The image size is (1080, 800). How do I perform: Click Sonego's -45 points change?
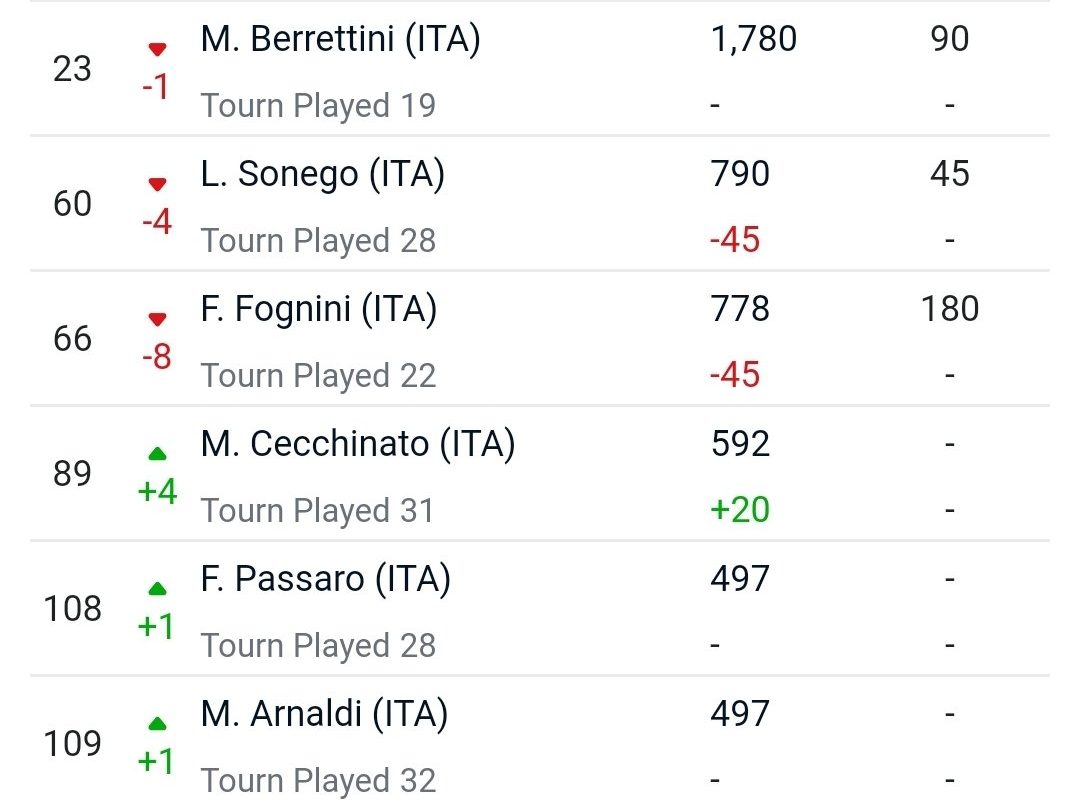point(735,240)
